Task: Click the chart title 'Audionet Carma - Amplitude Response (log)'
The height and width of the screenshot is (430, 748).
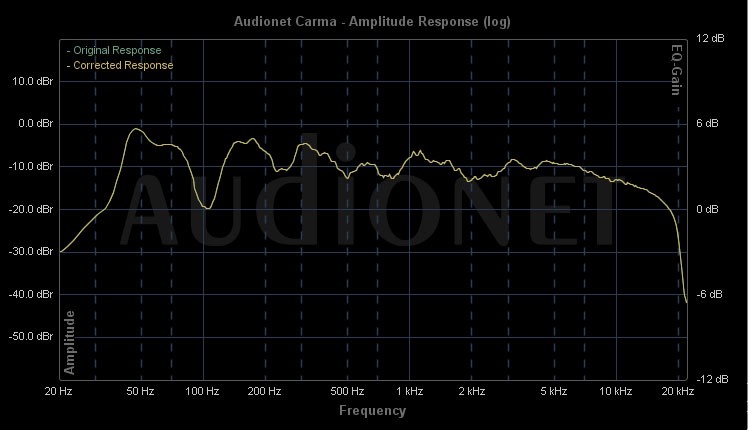Action: click(x=372, y=22)
